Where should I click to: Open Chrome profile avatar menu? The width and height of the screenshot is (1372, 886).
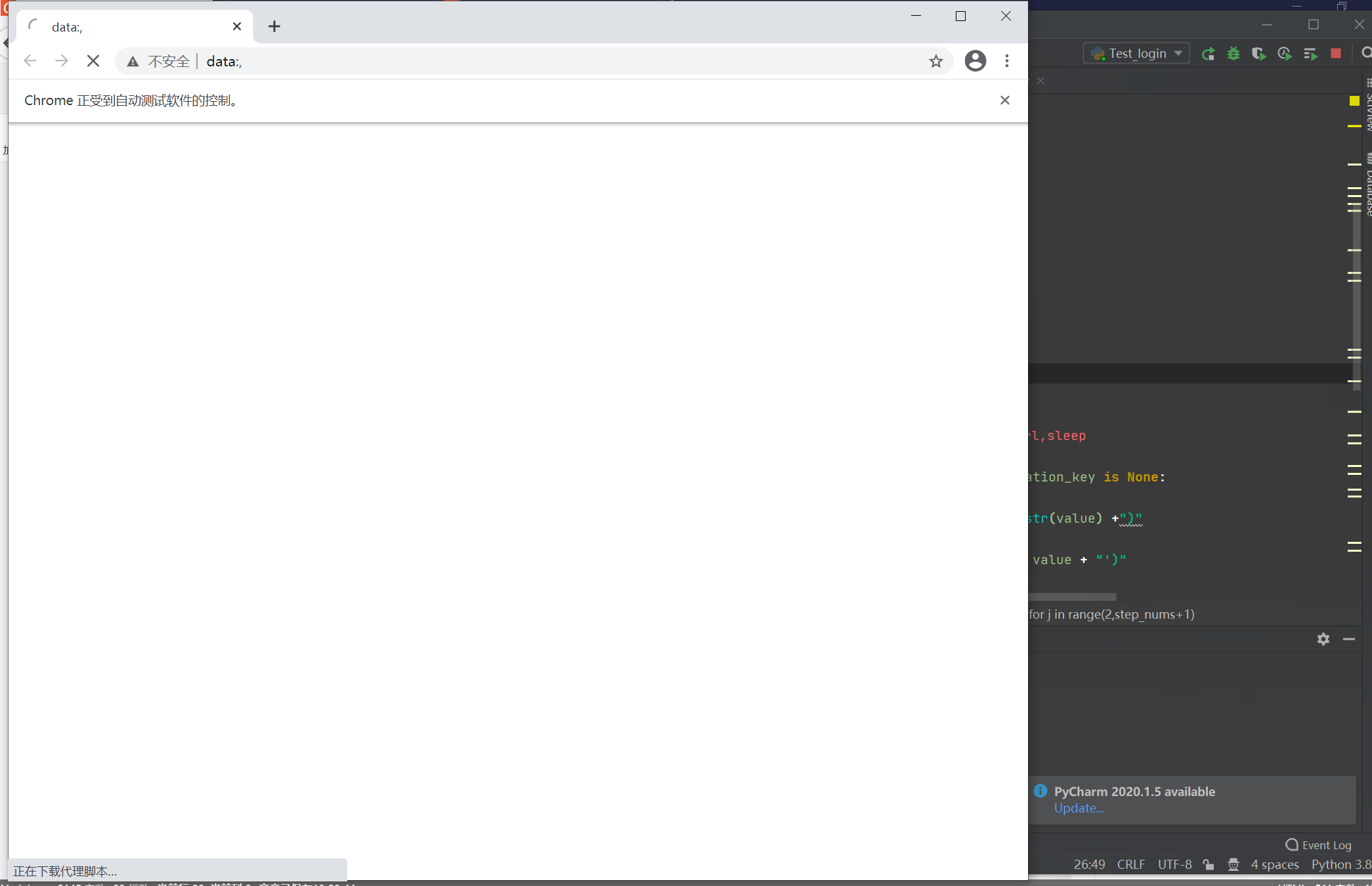[x=975, y=61]
